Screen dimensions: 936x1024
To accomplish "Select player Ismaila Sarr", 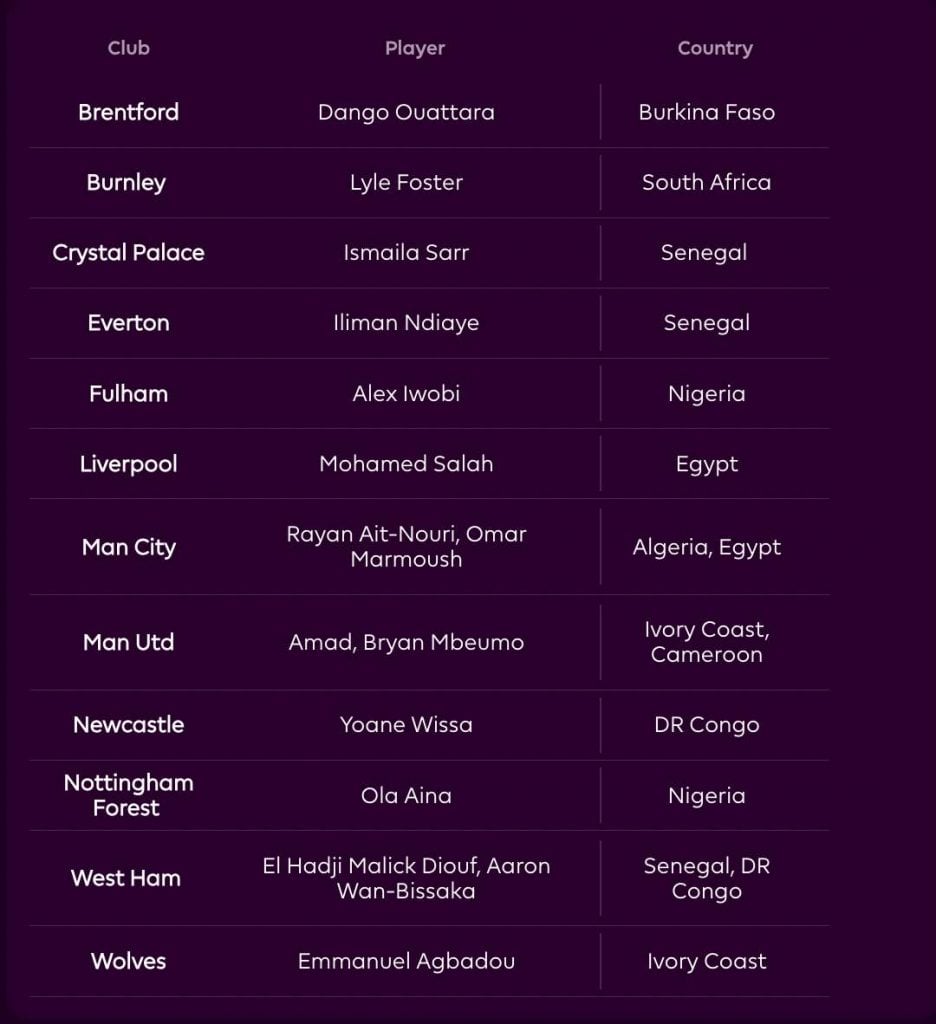I will pos(406,253).
